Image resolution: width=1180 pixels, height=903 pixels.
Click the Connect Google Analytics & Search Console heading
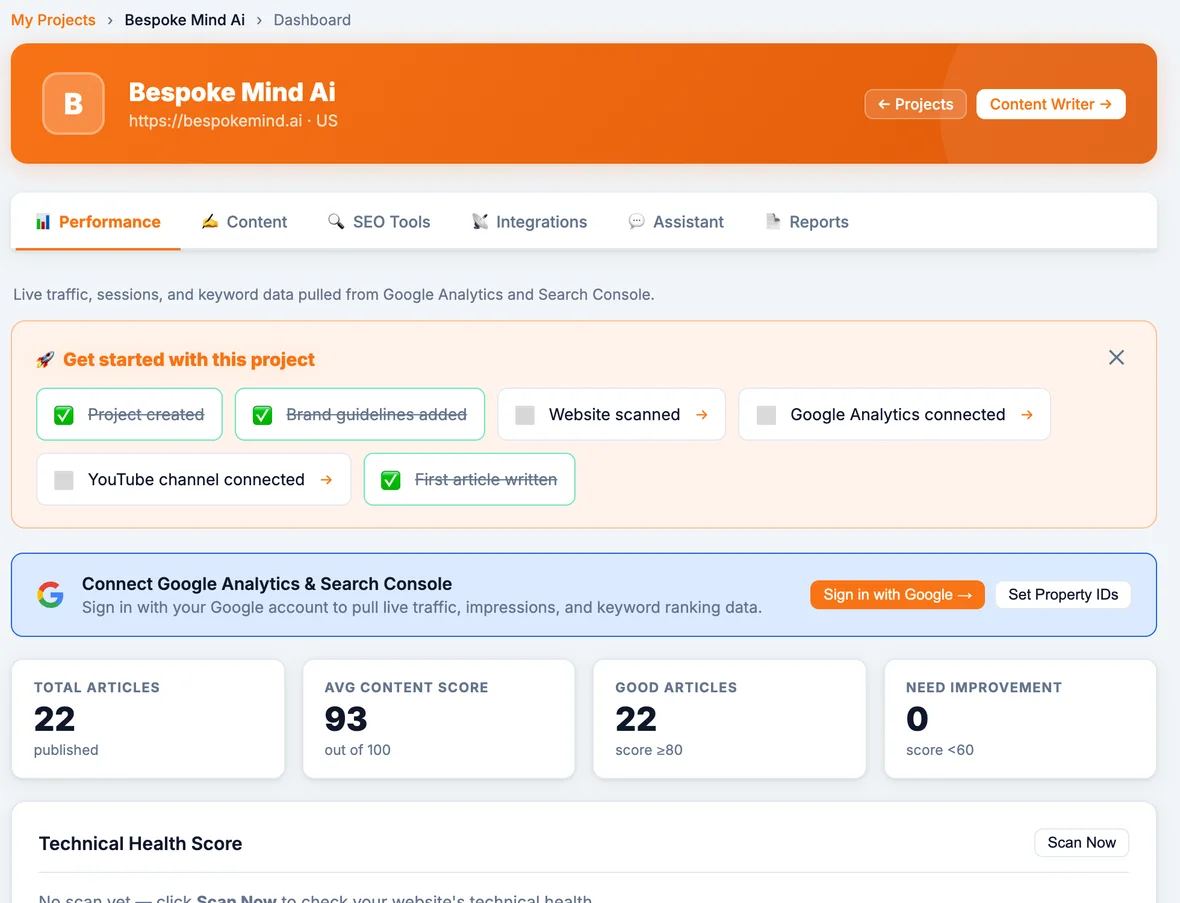266,584
